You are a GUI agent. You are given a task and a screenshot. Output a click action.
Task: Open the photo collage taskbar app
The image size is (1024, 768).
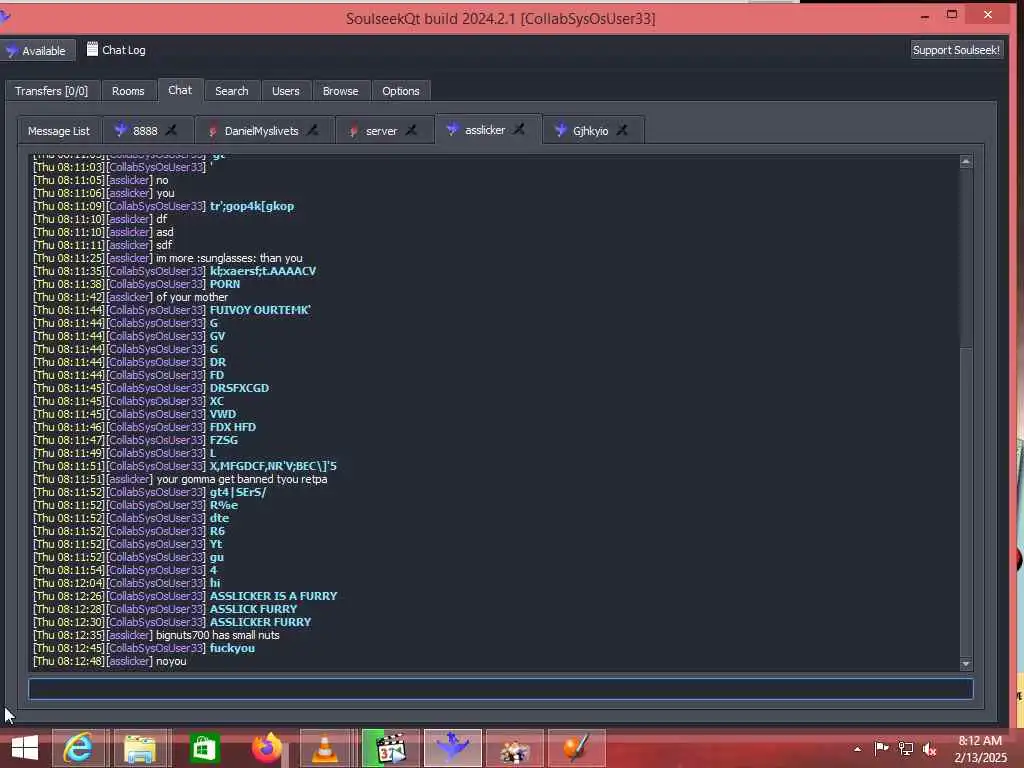click(515, 748)
